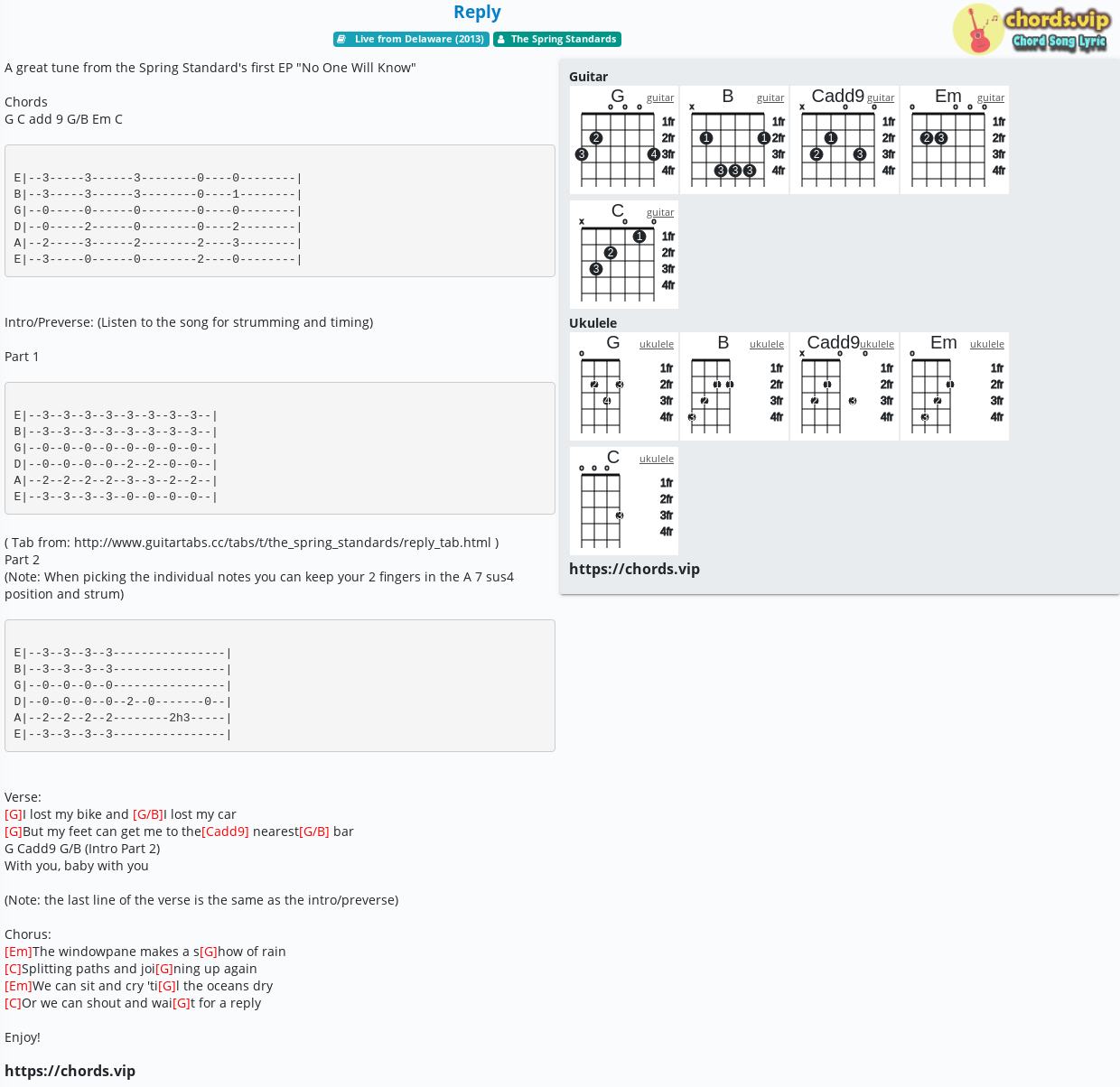Click the guitar link above Cadd9 diagram

point(881,98)
